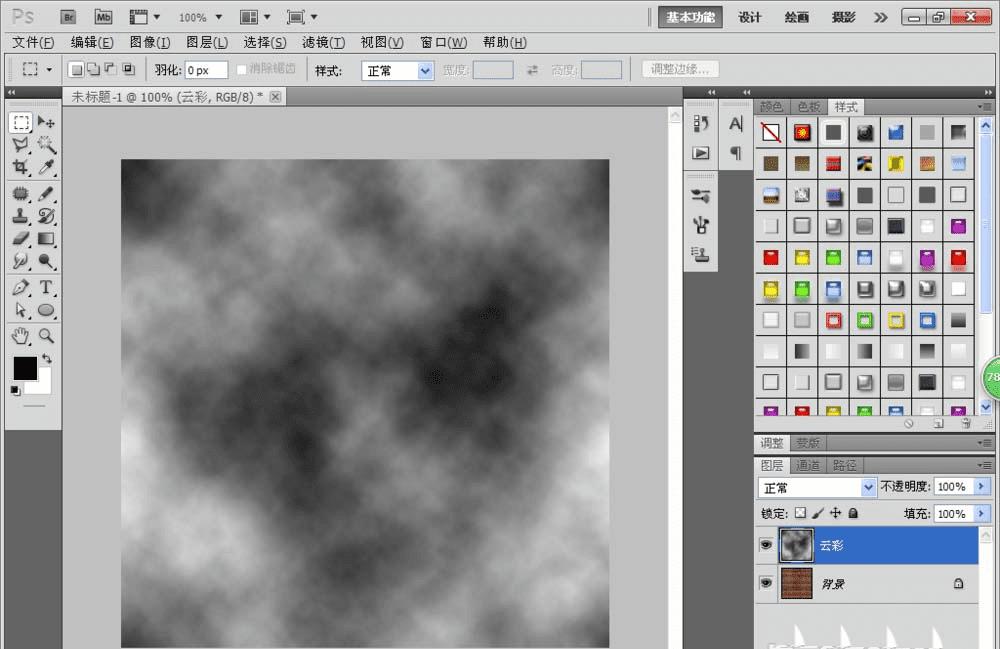
Task: Select the Move tool
Action: [46, 122]
